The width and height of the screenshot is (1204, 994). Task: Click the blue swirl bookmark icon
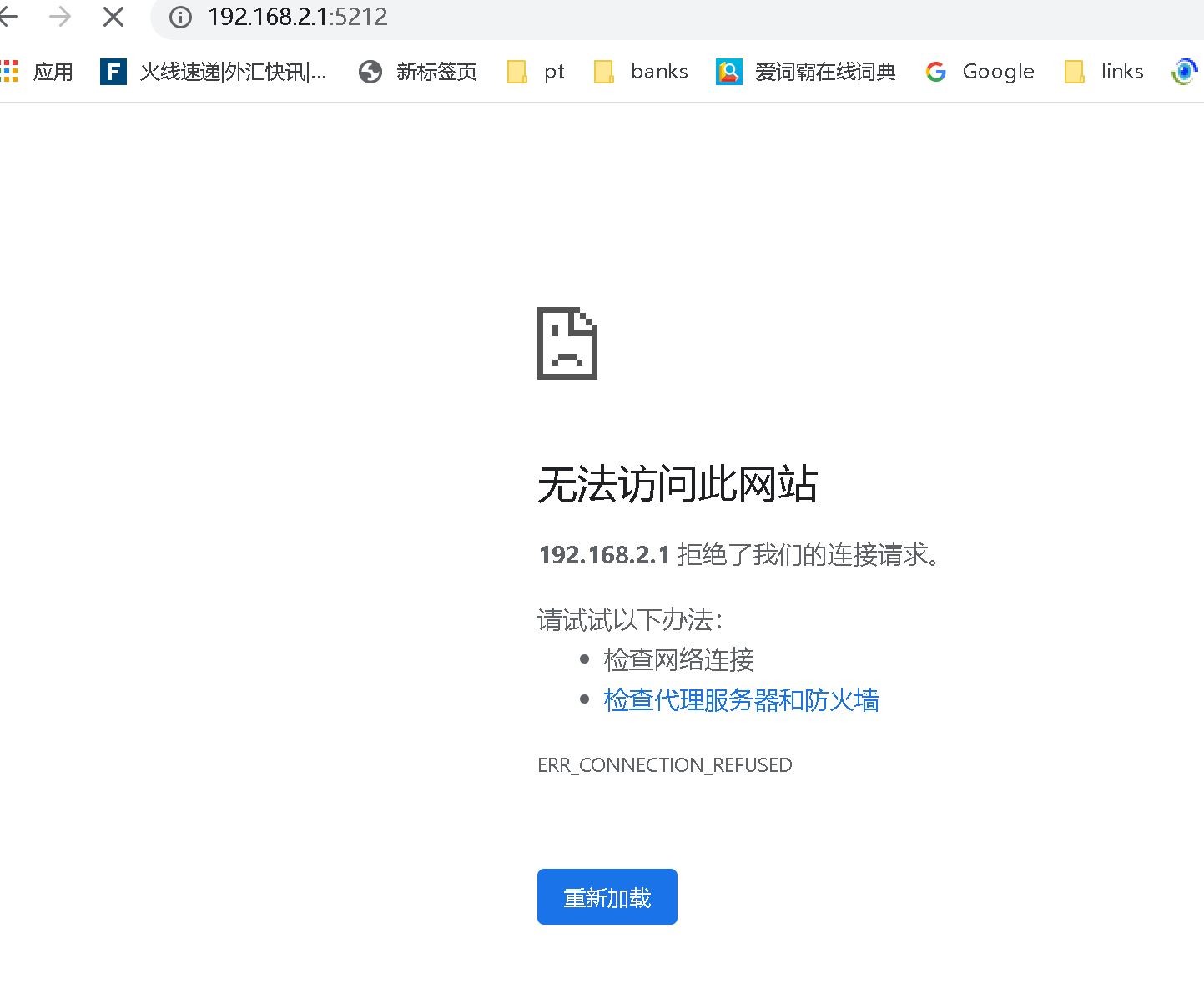tap(1185, 73)
